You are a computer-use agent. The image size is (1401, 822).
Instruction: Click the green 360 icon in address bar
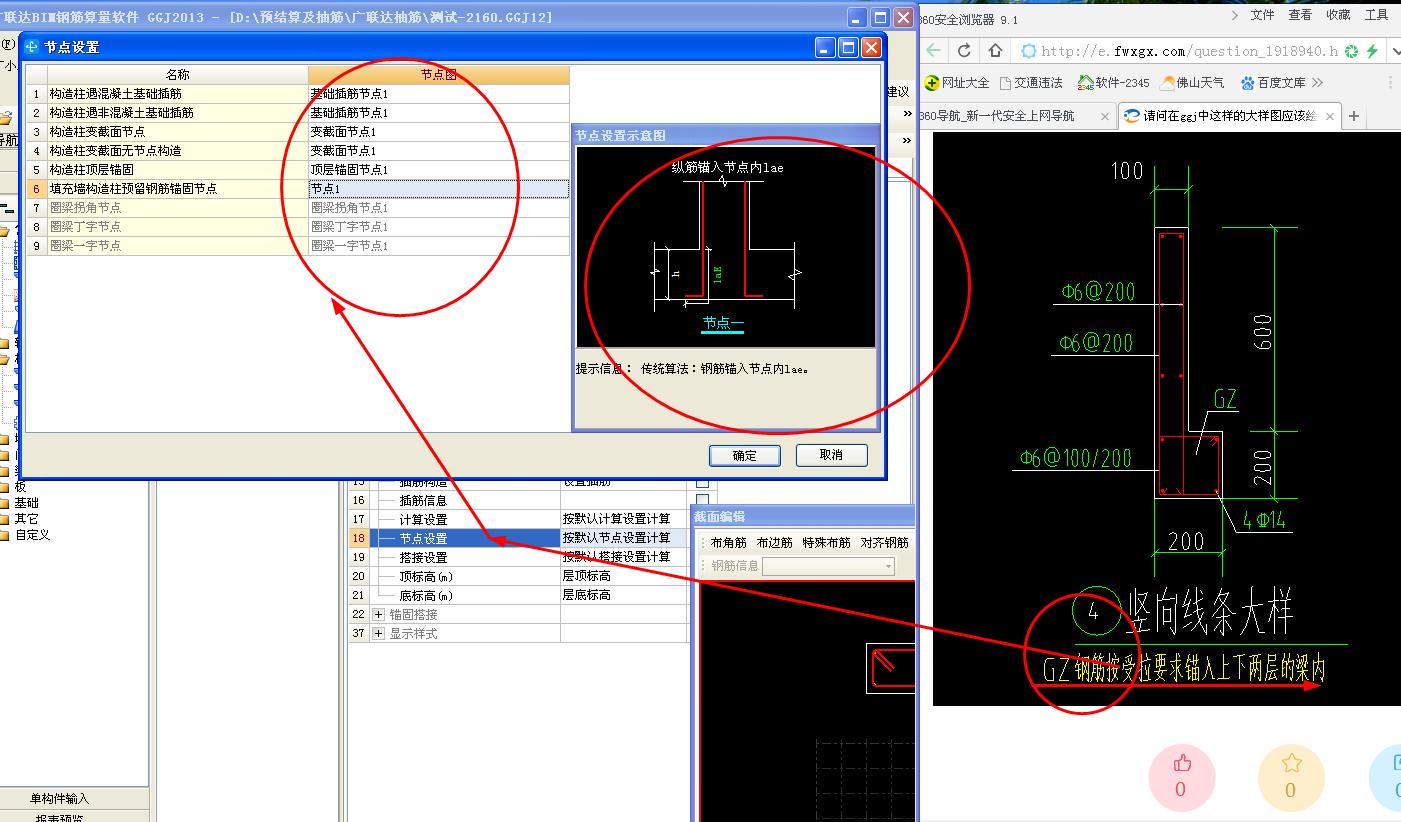(1352, 51)
